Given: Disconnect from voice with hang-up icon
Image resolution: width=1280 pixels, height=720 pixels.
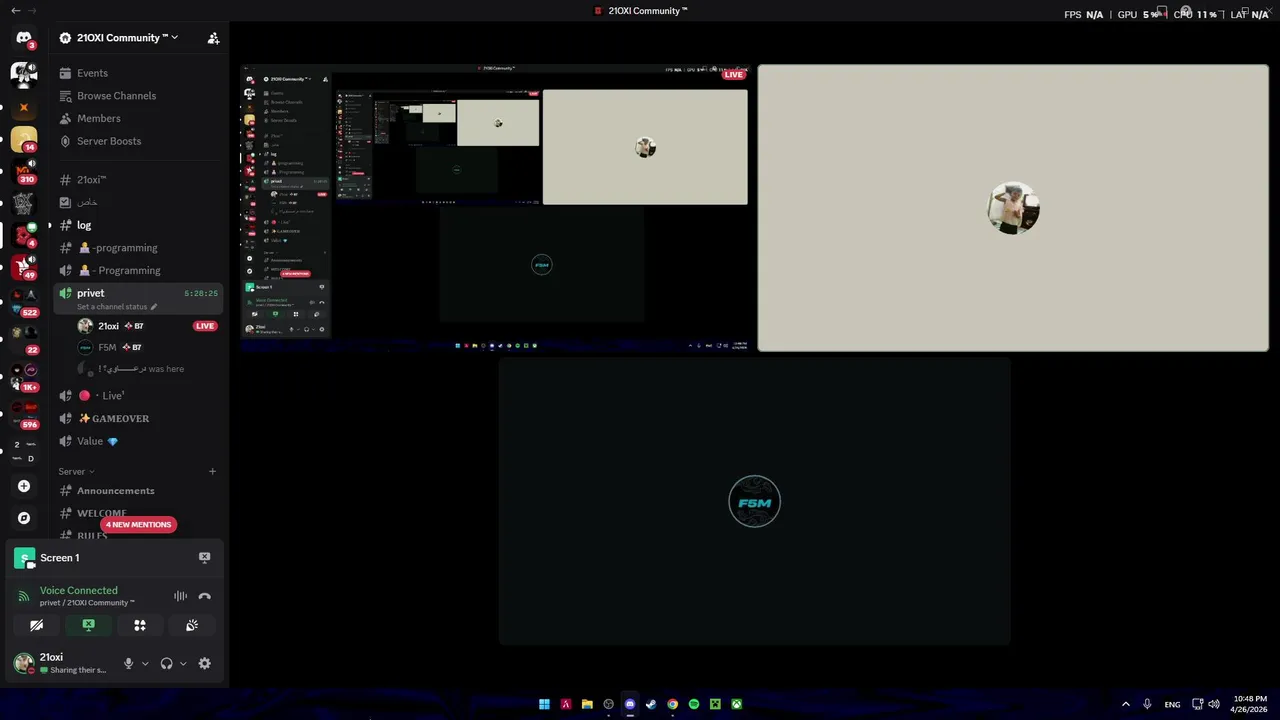Looking at the screenshot, I should (205, 596).
